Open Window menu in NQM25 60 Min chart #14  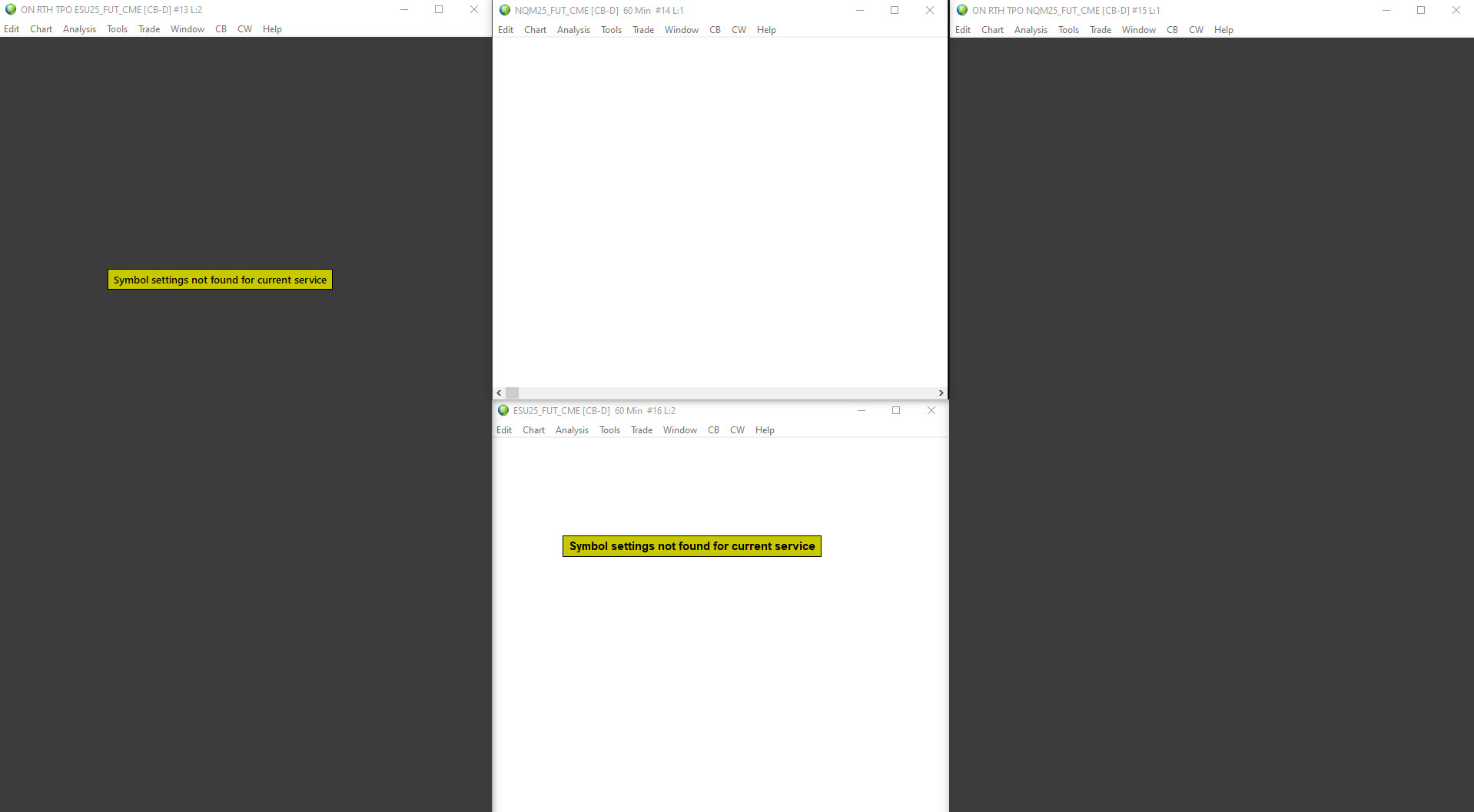(682, 30)
